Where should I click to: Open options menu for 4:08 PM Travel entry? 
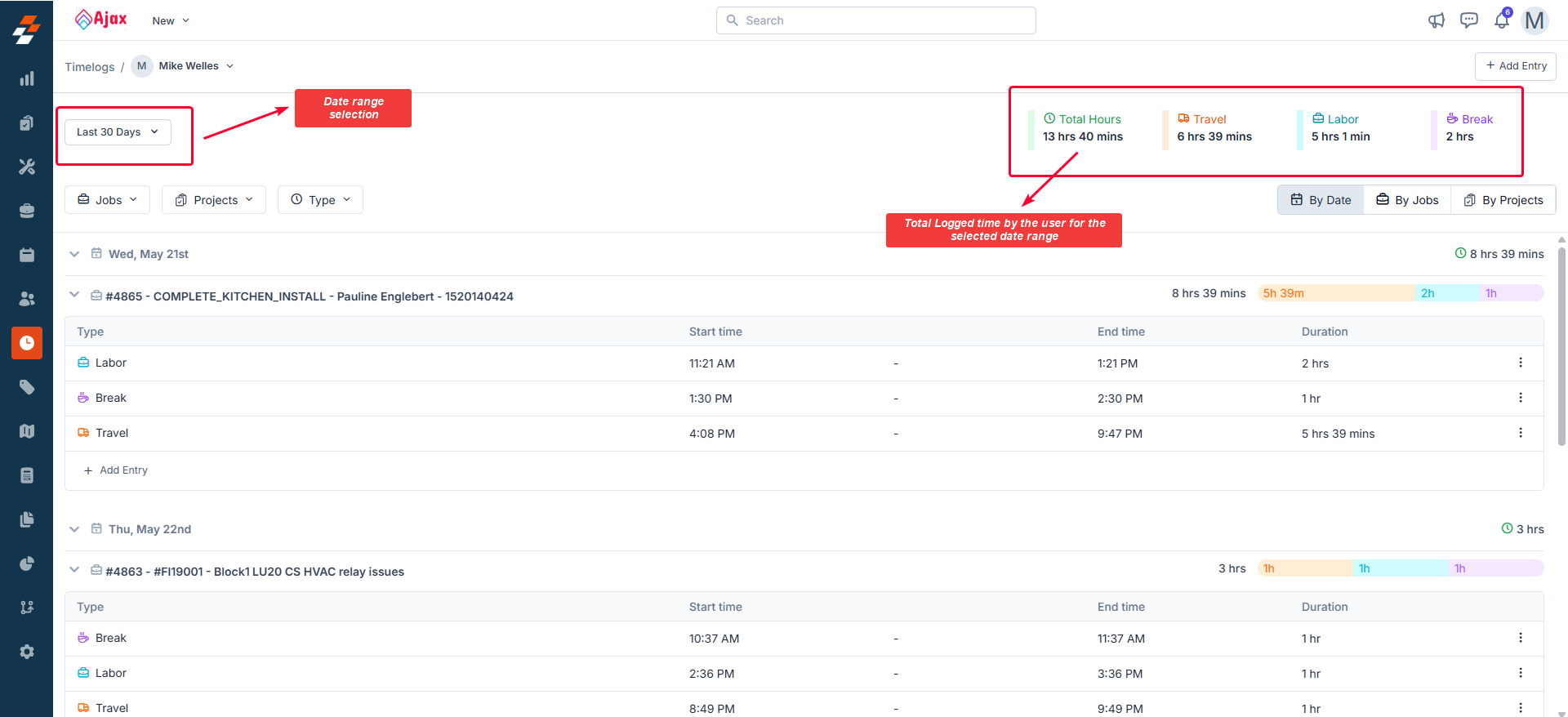[x=1521, y=433]
